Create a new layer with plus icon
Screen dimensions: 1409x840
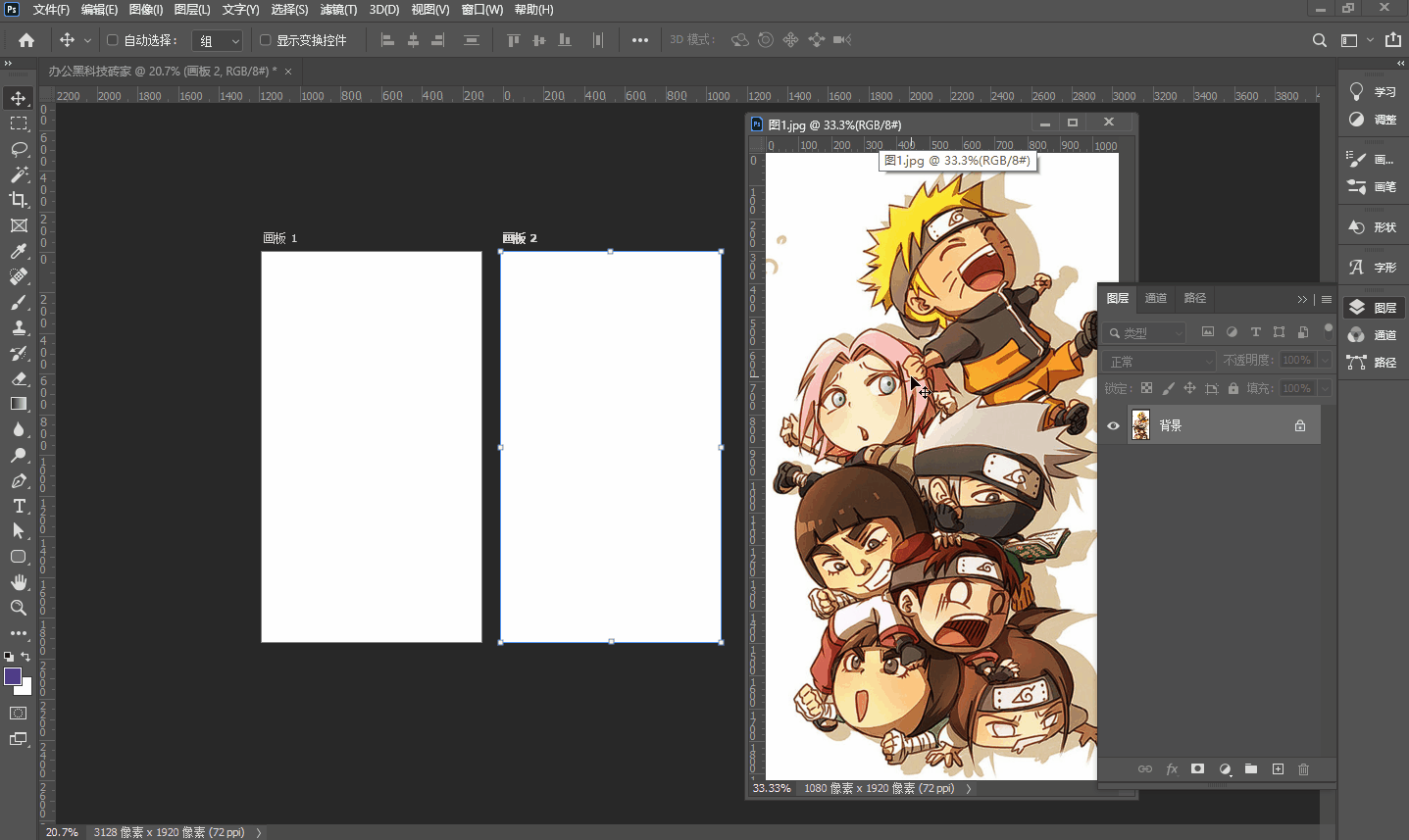[1278, 769]
